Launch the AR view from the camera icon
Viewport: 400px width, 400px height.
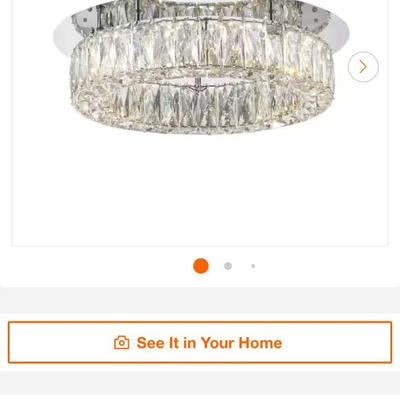pyautogui.click(x=122, y=343)
